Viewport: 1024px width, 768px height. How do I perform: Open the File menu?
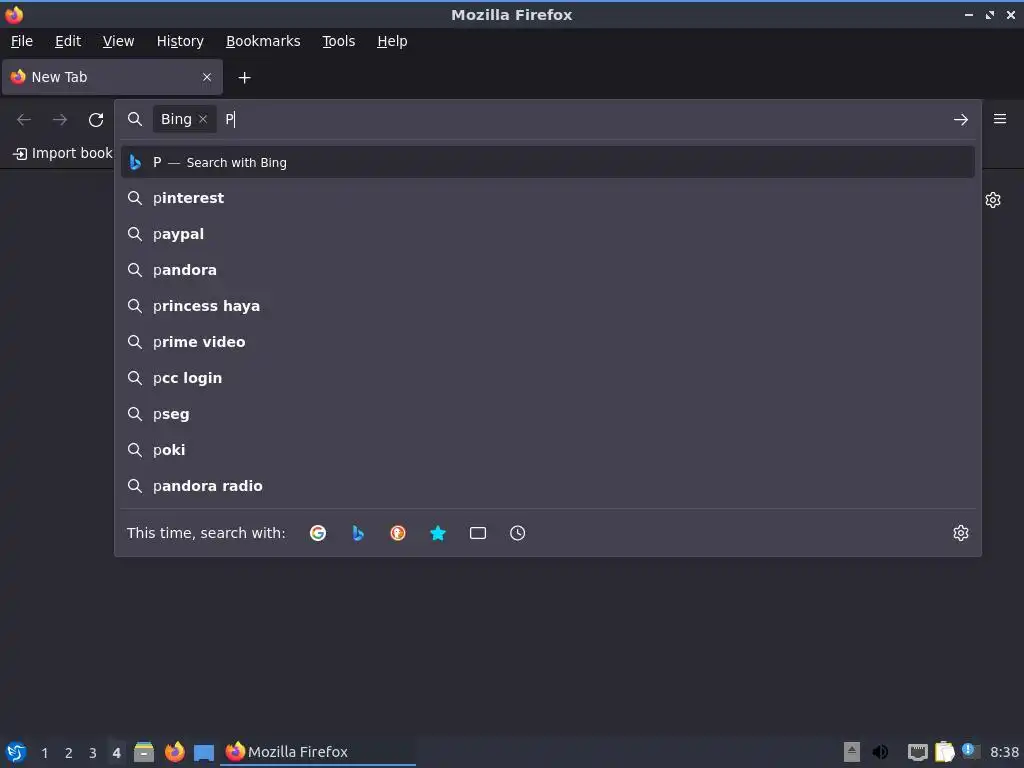click(22, 41)
